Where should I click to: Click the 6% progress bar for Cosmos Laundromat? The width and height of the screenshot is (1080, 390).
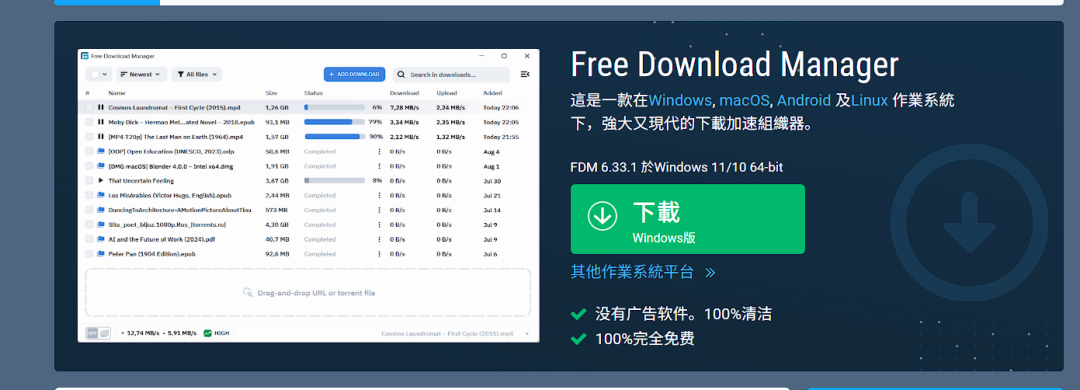tap(334, 107)
